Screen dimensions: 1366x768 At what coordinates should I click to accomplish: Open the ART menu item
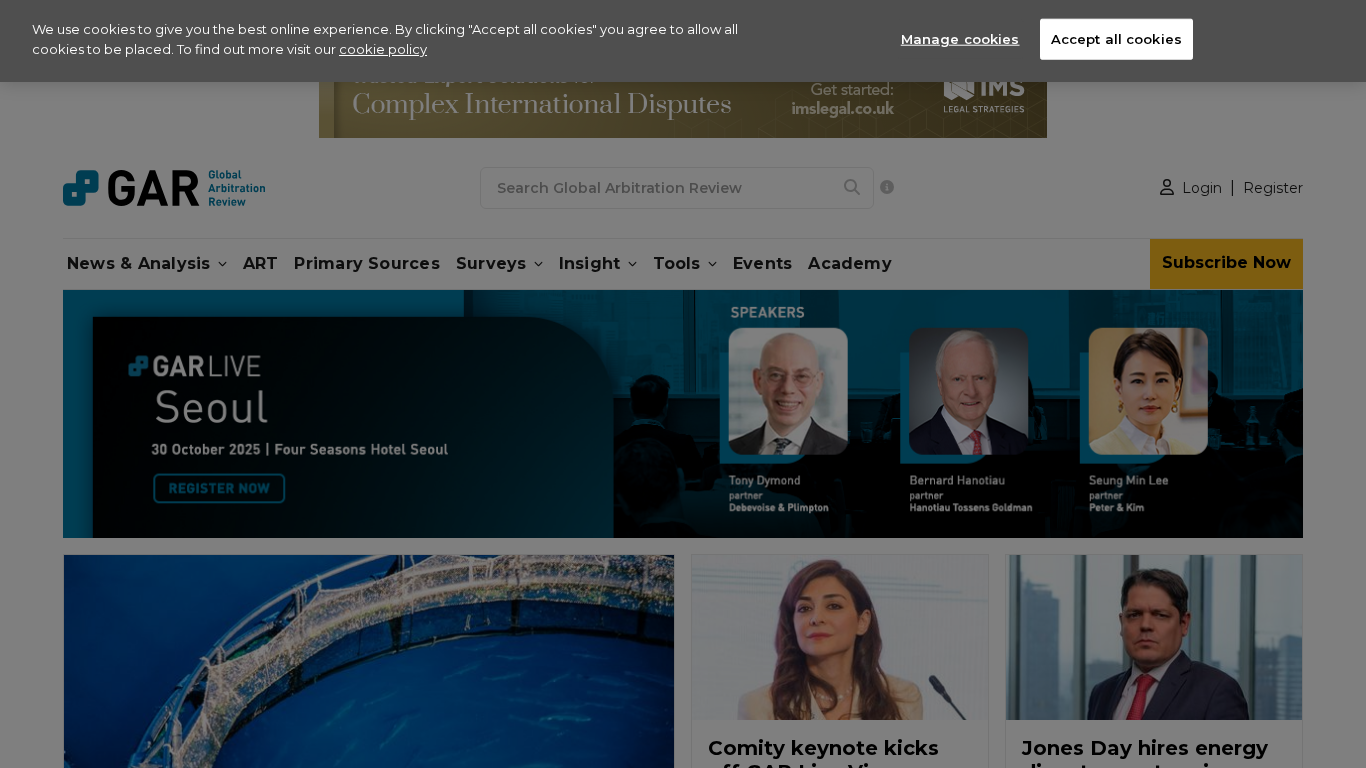pyautogui.click(x=260, y=264)
